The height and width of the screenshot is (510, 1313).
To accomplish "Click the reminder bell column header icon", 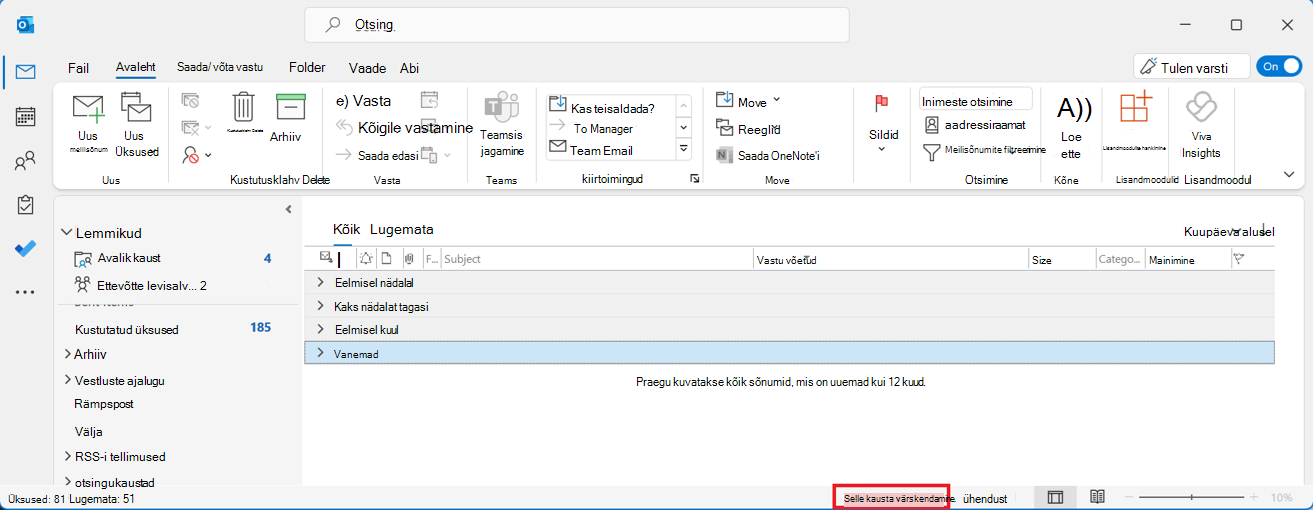I will point(366,259).
